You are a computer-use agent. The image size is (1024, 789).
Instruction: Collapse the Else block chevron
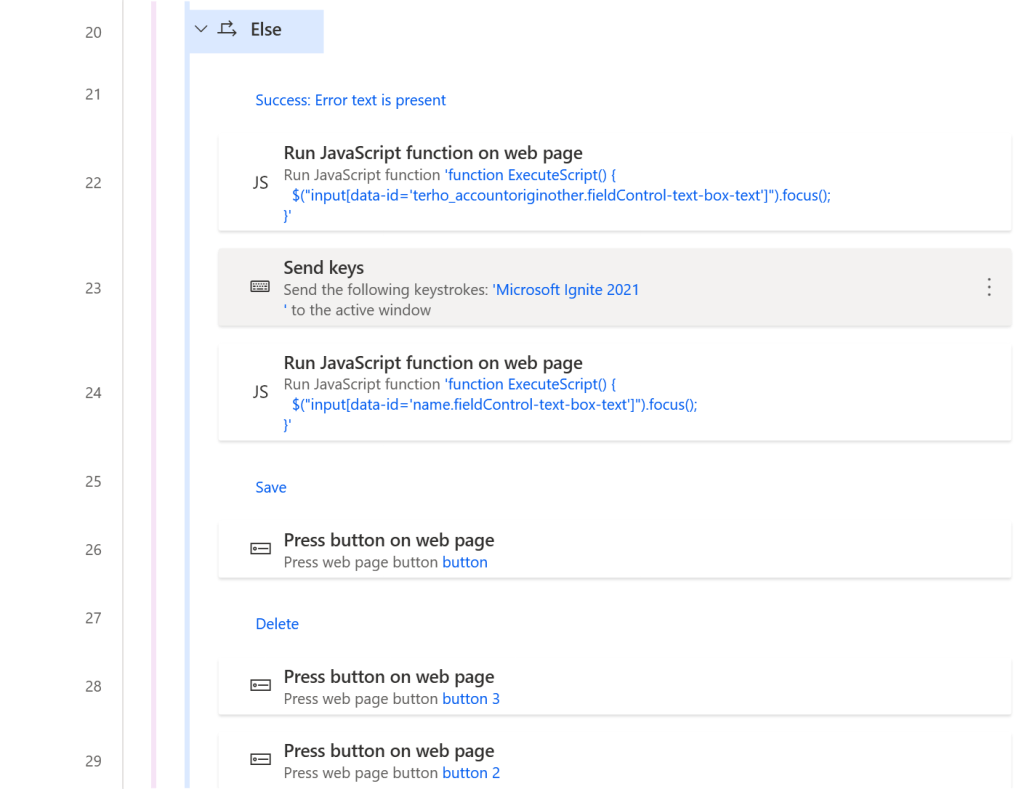pyautogui.click(x=201, y=30)
